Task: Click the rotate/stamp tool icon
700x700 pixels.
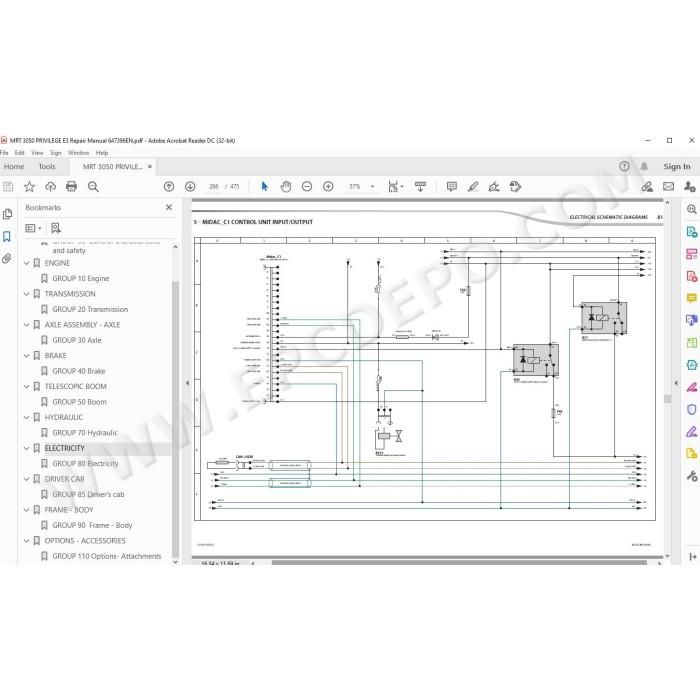Action: 515,187
